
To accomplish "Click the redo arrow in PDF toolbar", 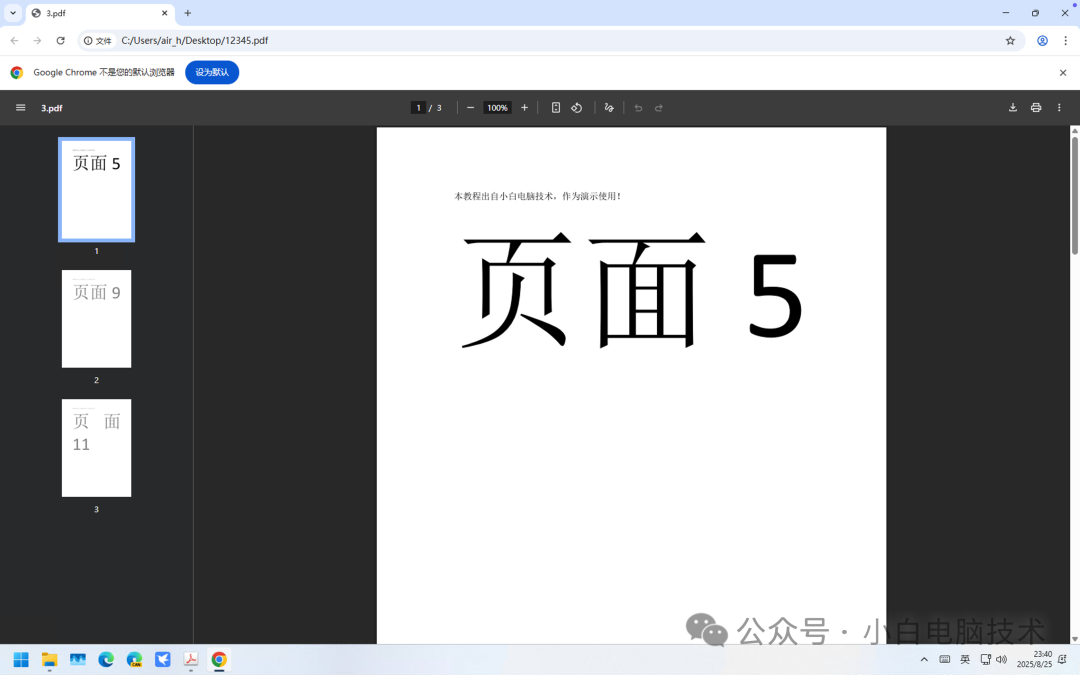I will (x=659, y=107).
